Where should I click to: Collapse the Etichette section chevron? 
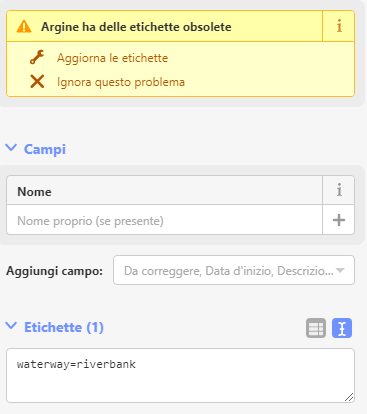[11, 326]
